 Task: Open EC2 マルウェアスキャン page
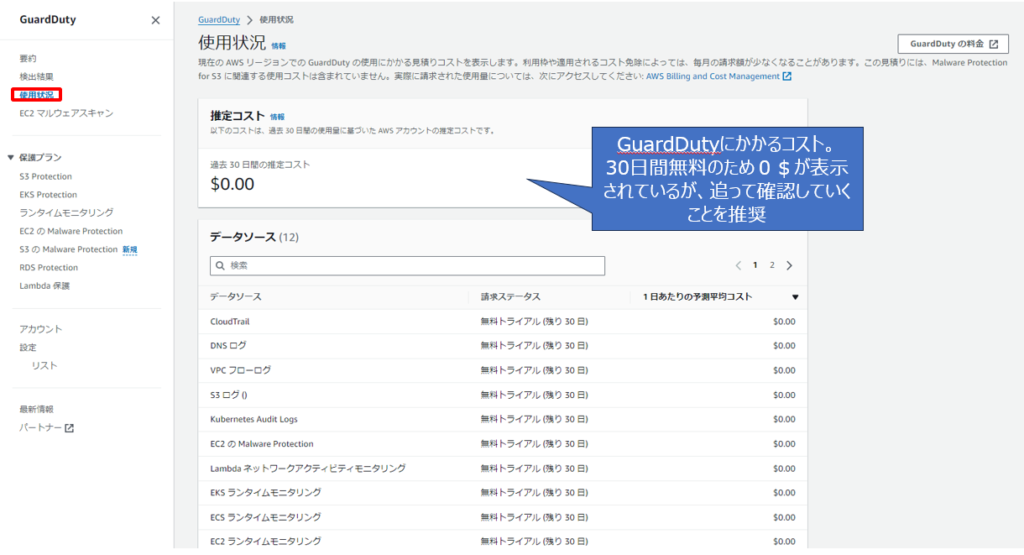pos(66,113)
